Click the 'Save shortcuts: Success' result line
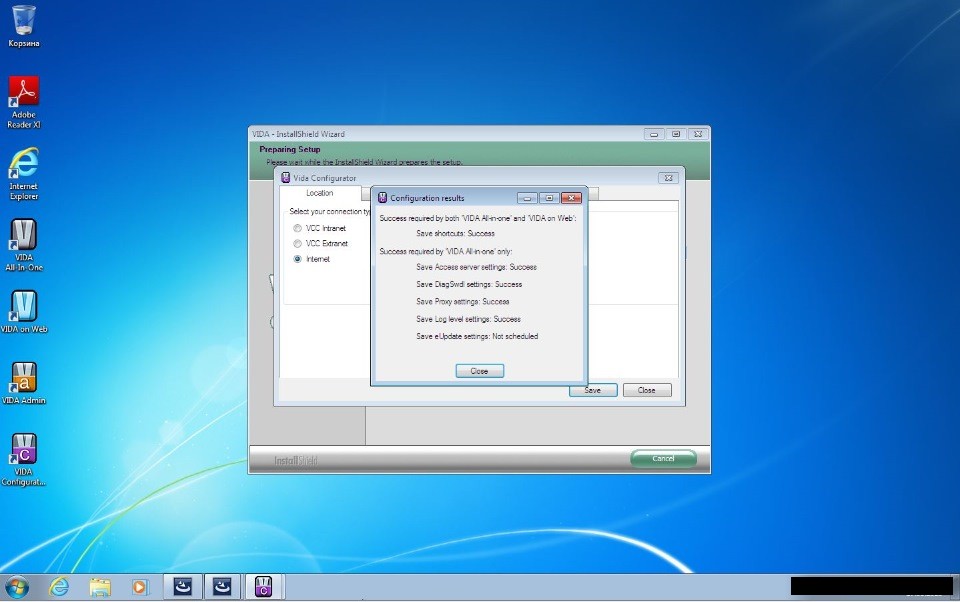This screenshot has height=602, width=960. pyautogui.click(x=456, y=233)
